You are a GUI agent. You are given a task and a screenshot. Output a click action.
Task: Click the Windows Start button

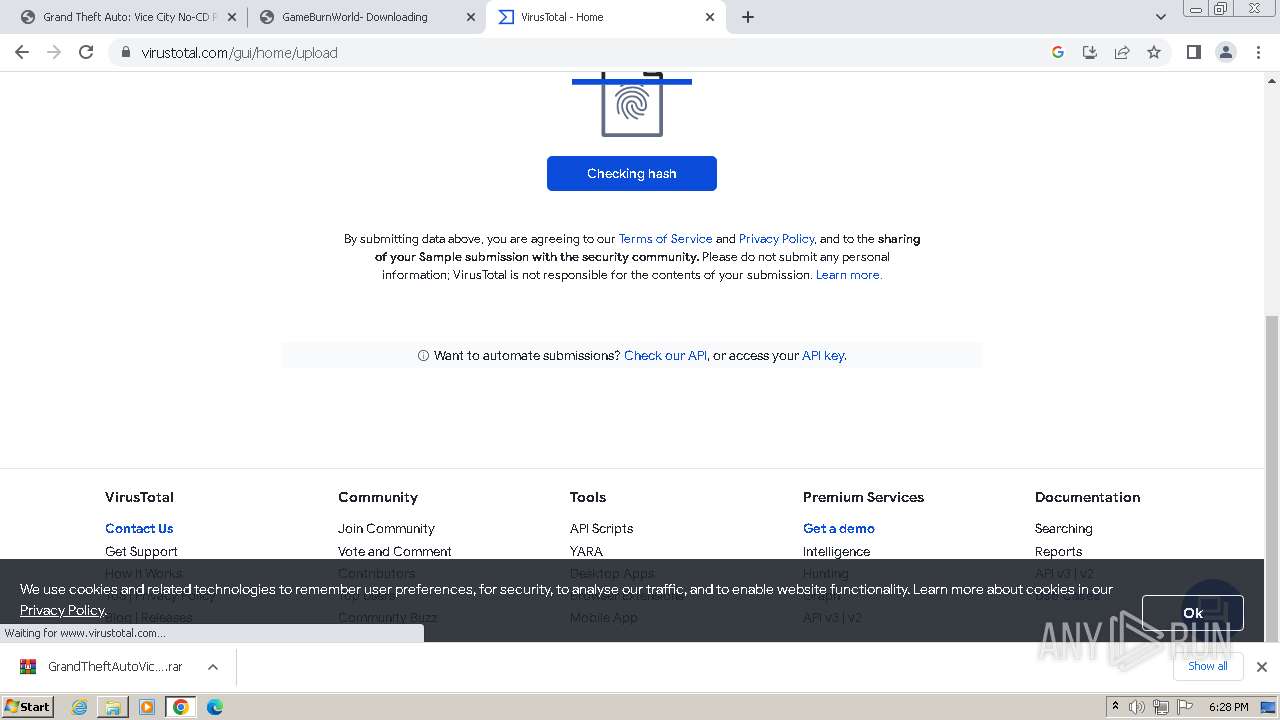28,707
